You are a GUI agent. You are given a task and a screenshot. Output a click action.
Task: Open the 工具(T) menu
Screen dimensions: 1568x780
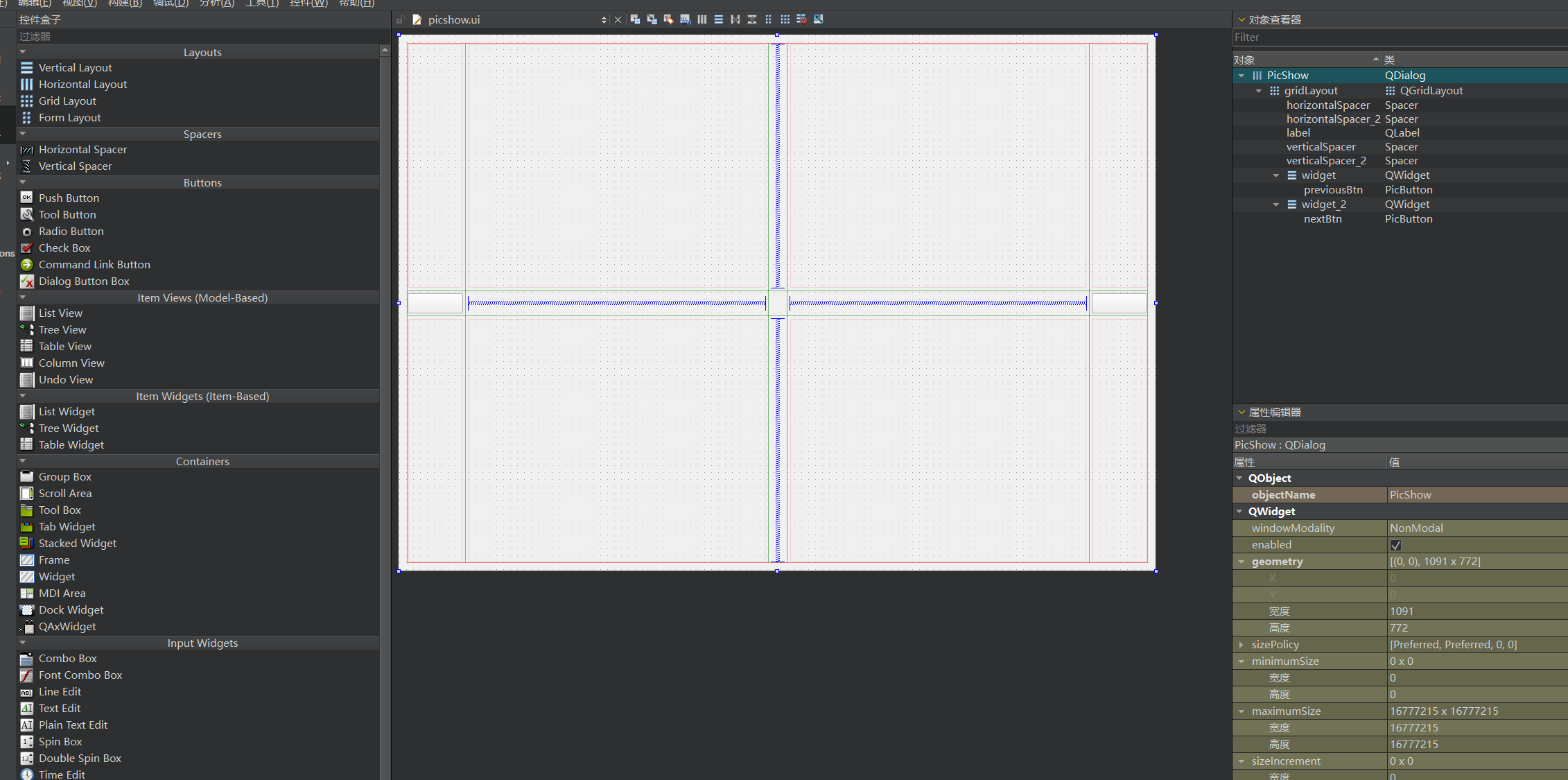click(x=262, y=3)
